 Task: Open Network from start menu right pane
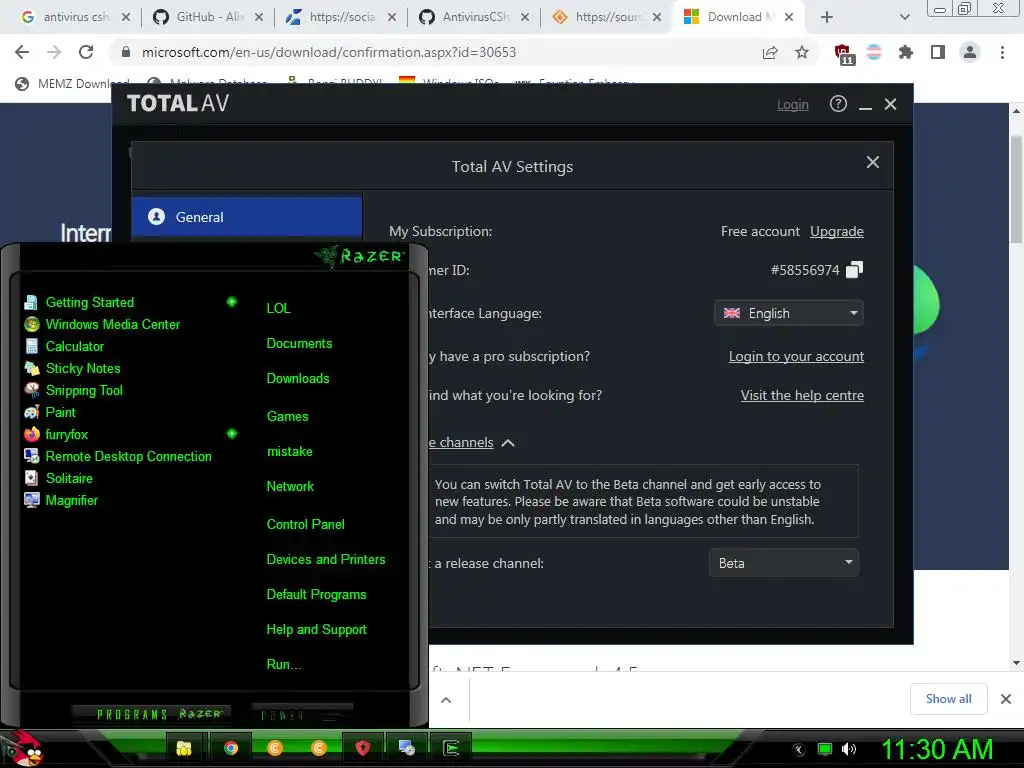290,487
